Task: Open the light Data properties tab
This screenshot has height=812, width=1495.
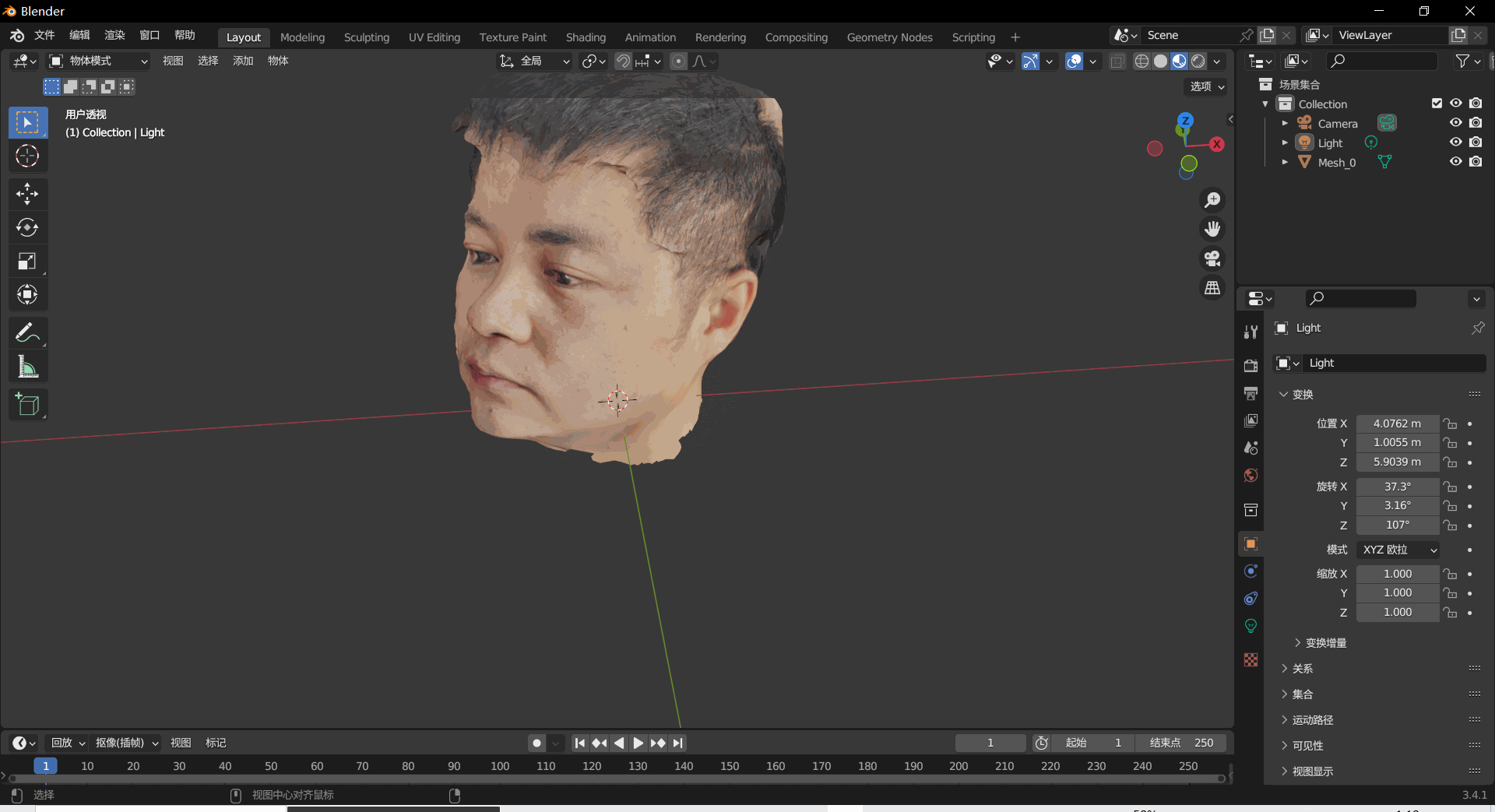Action: coord(1251,625)
